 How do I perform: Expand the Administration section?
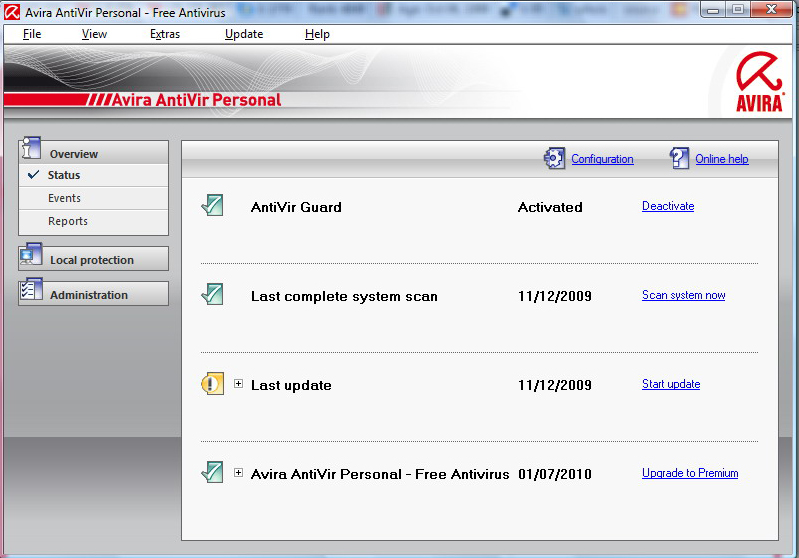pos(93,294)
